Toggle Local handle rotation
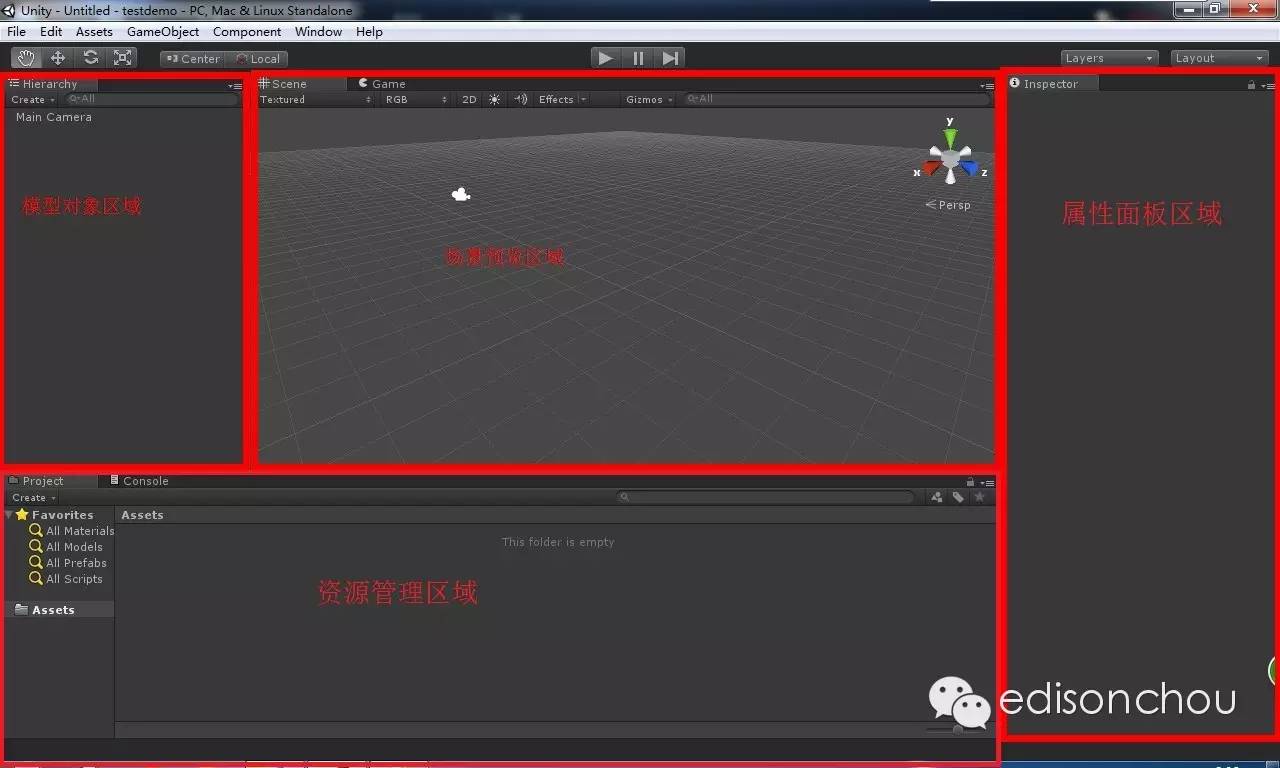This screenshot has width=1280, height=768. (x=258, y=59)
